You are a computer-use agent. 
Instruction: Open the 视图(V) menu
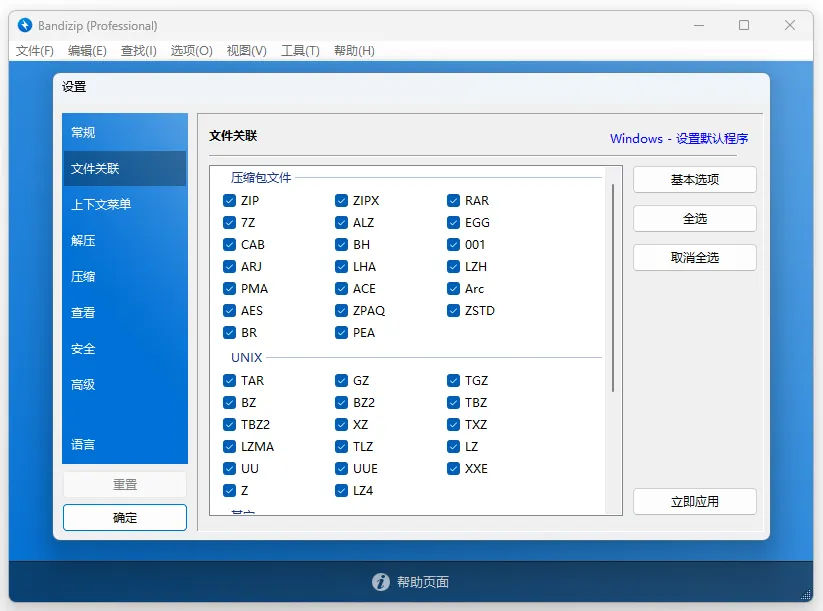coord(247,51)
